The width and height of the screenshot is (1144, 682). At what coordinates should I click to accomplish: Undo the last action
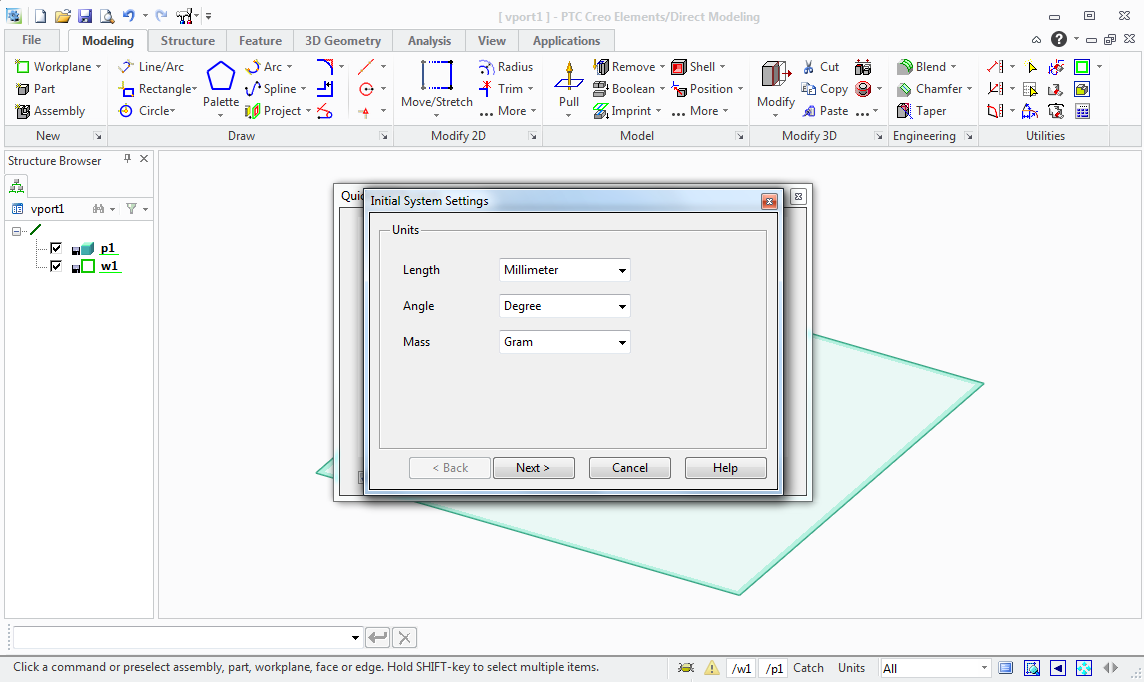coord(129,15)
